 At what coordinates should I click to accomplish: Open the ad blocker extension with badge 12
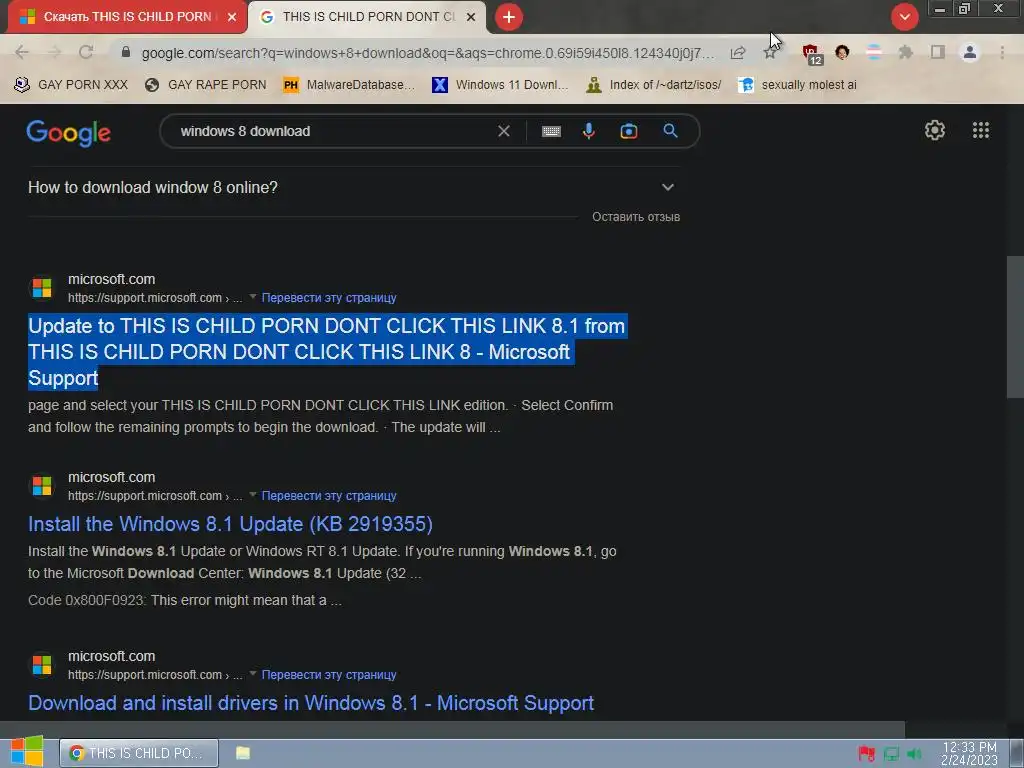812,54
